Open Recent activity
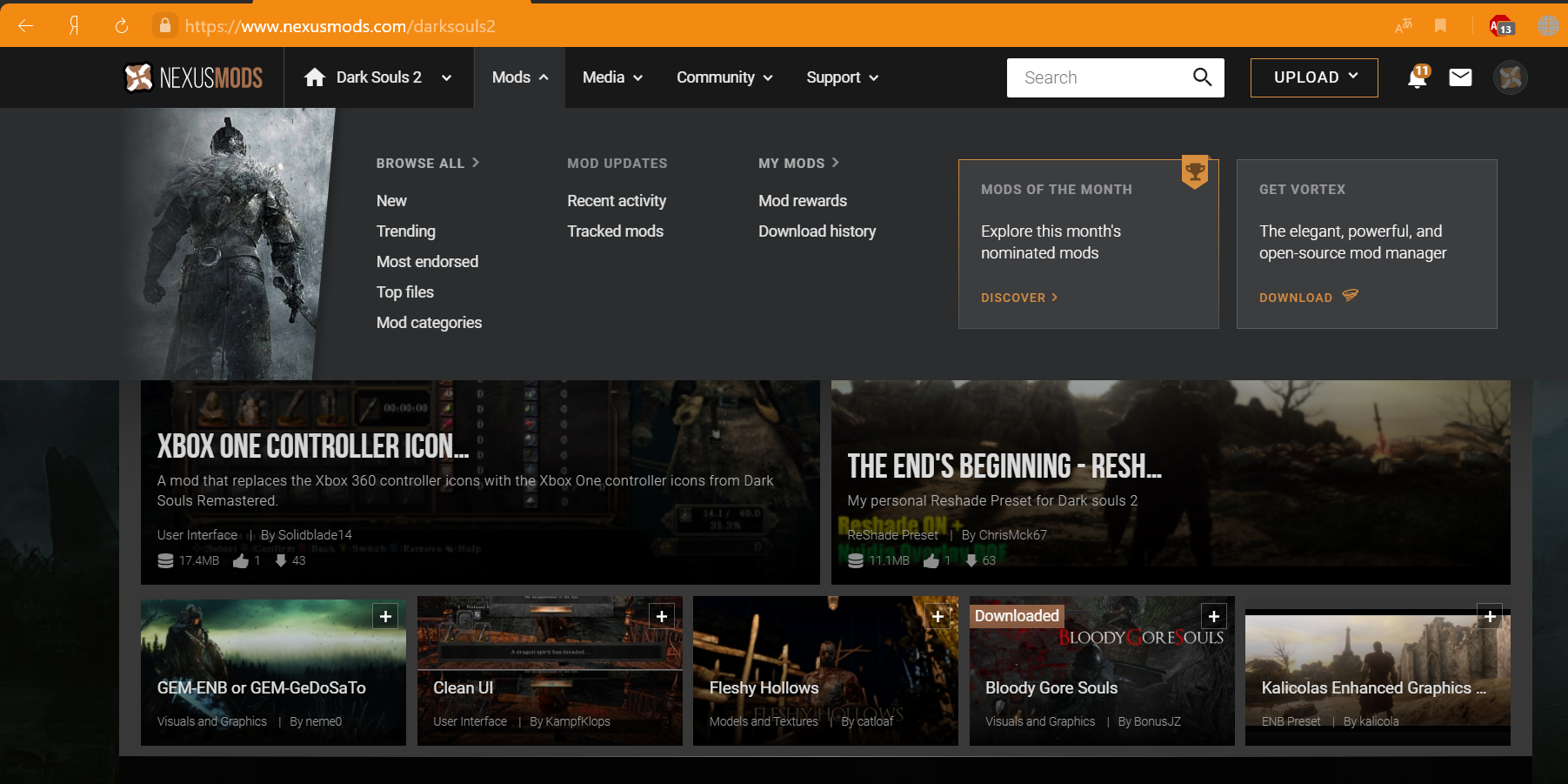Screen dimensions: 1568x784 pos(617,201)
